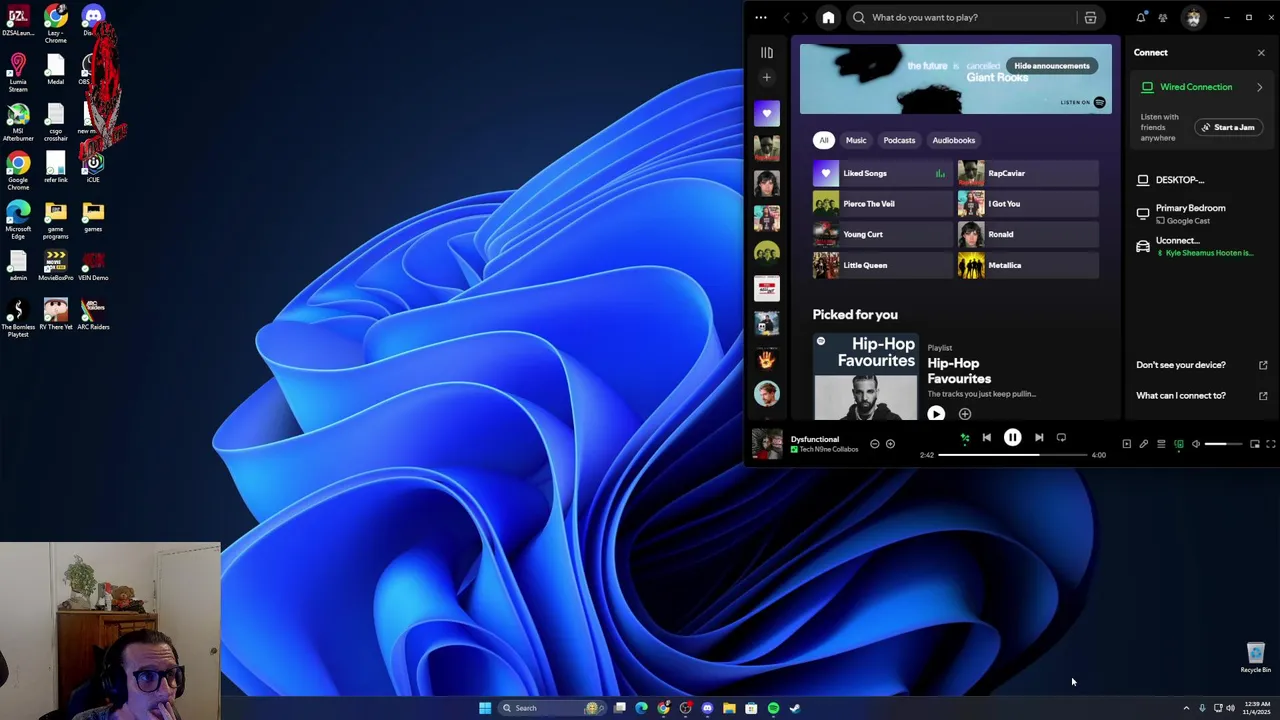Save Hip-Hop Favourites with the plus icon
This screenshot has width=1280, height=720.
point(965,414)
